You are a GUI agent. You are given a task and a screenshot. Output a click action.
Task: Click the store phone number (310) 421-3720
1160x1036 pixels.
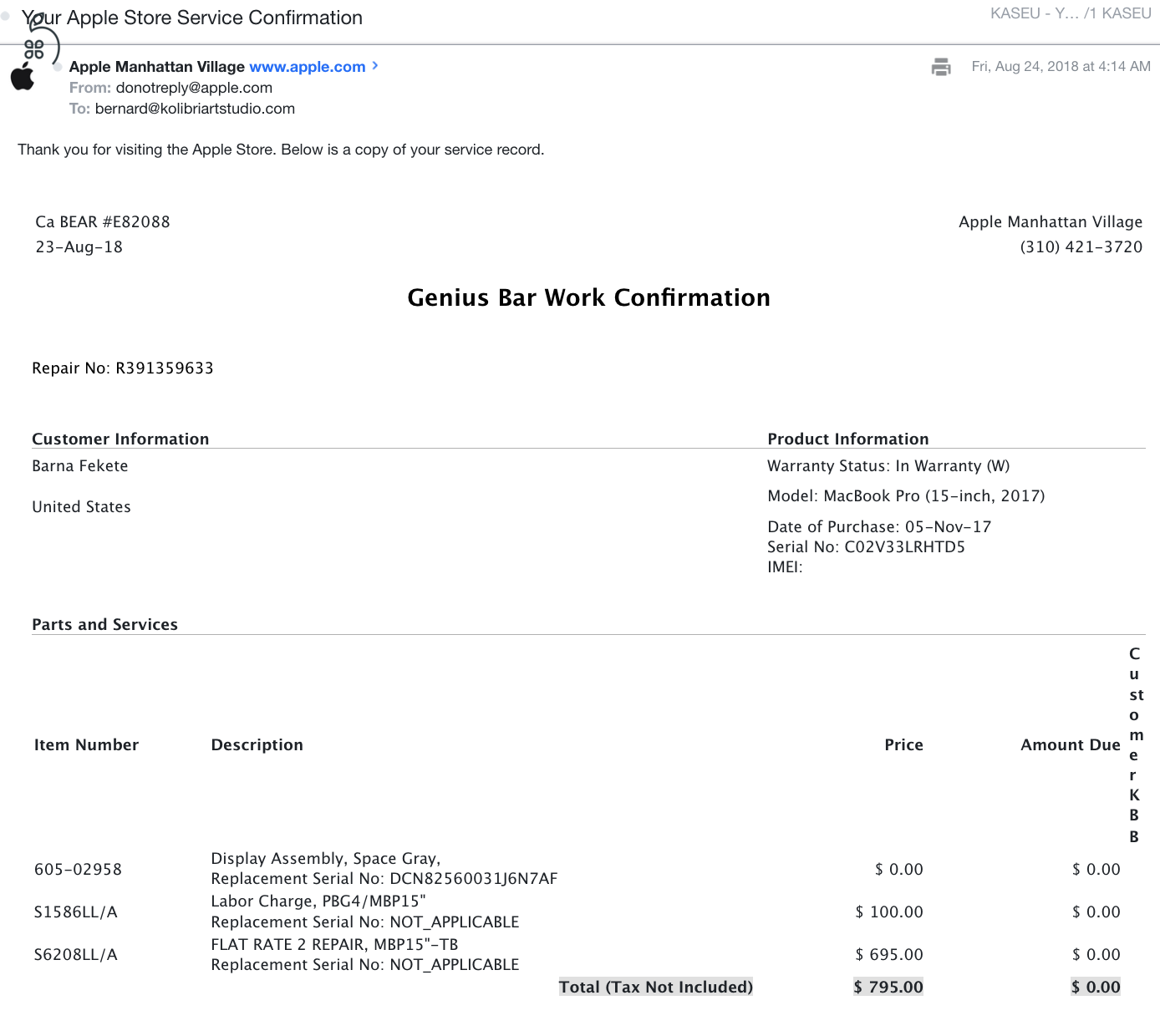pos(1081,247)
